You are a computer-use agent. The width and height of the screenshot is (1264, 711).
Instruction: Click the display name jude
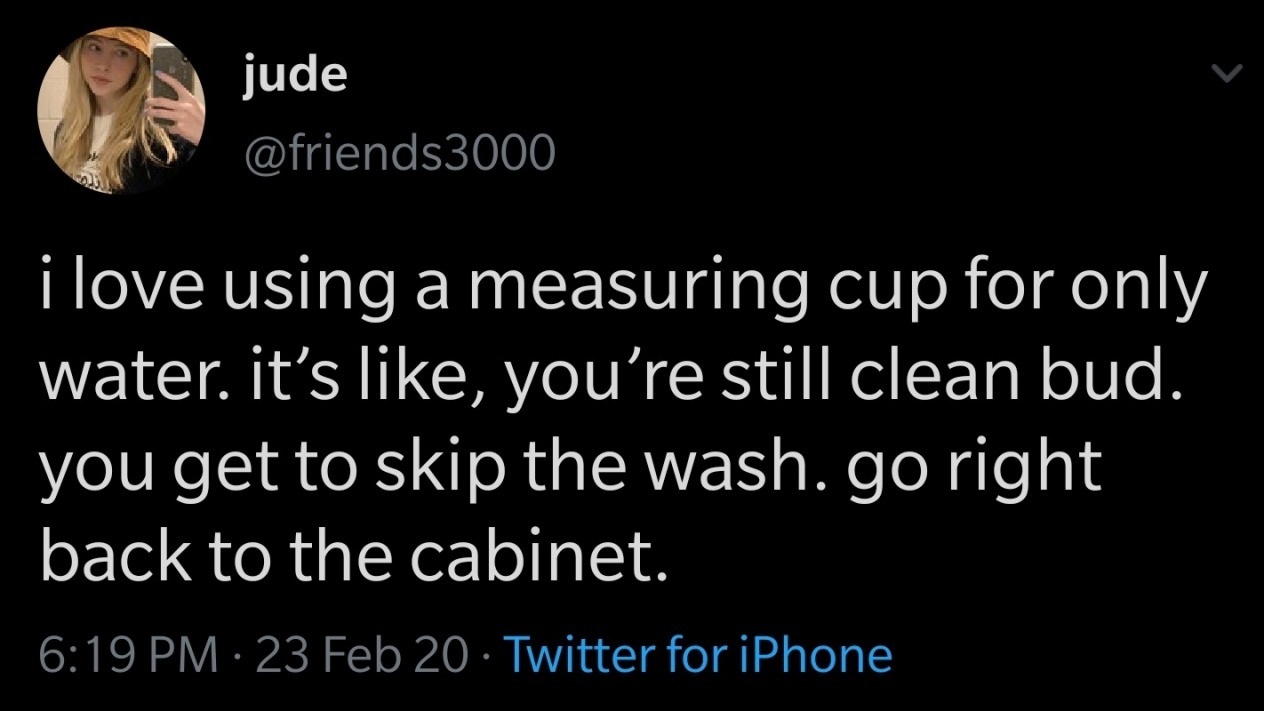tap(294, 75)
